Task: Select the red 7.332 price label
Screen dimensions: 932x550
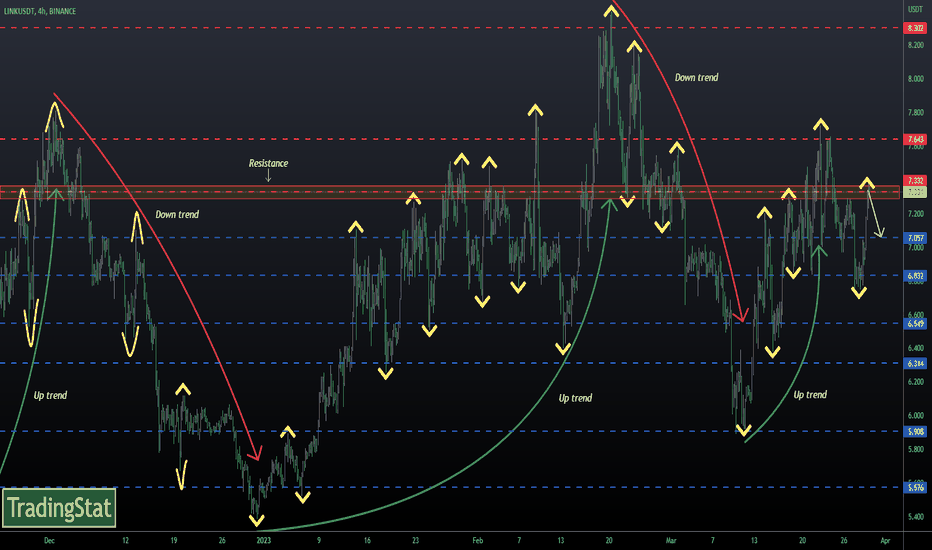Action: point(915,180)
